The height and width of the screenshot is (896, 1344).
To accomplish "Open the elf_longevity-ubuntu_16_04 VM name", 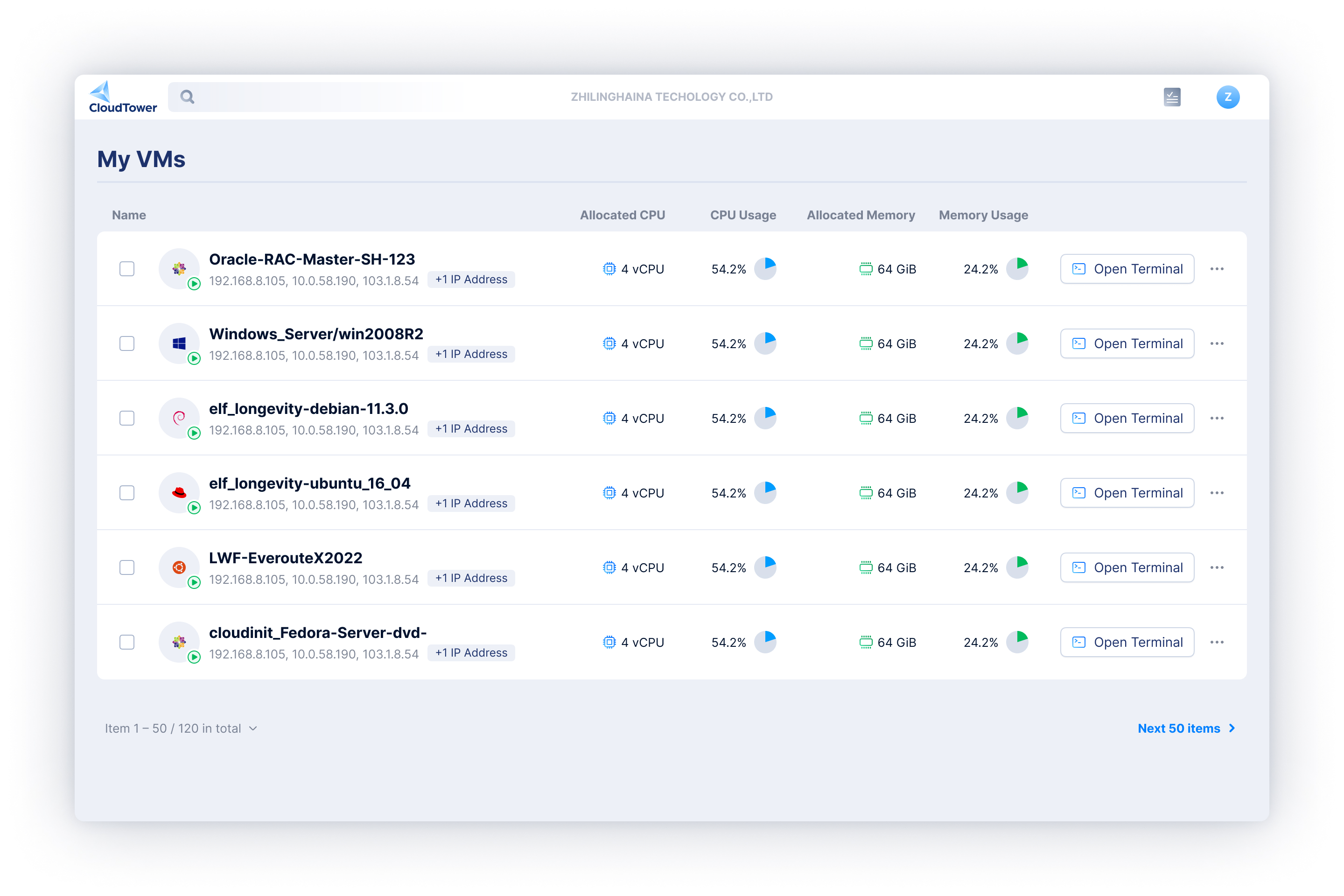I will [310, 483].
